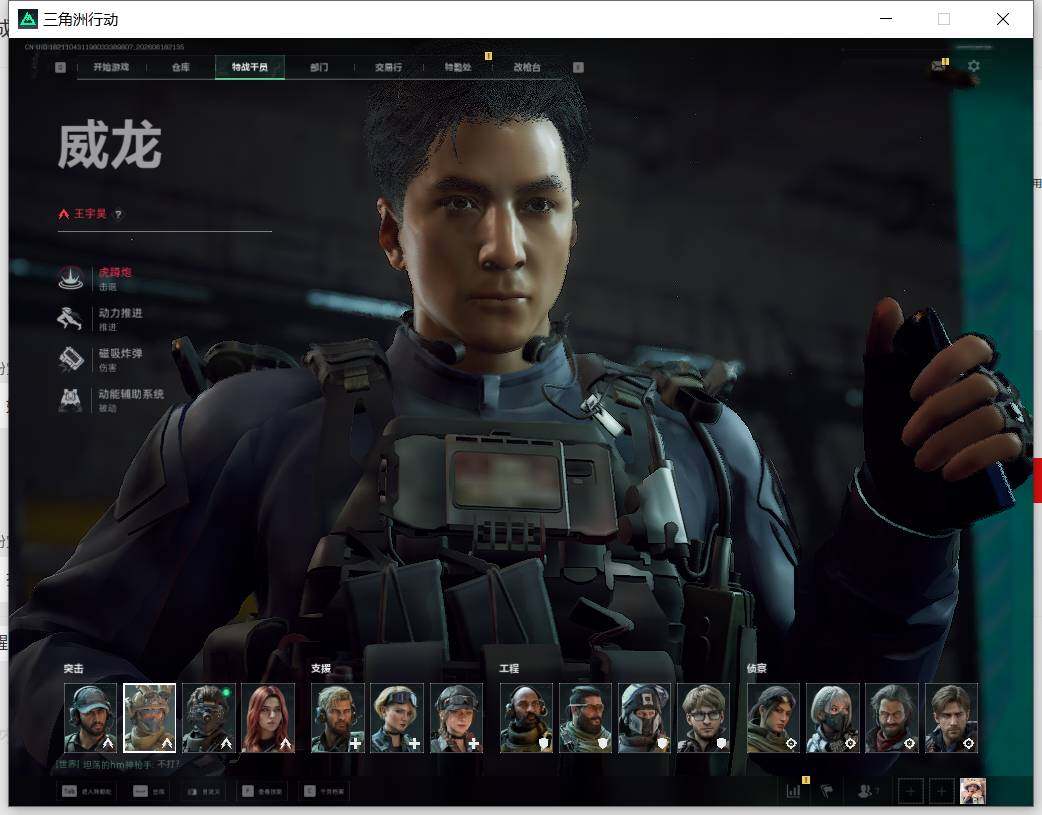
Task: Click the left key hint before 开始游戏
Action: pyautogui.click(x=60, y=67)
